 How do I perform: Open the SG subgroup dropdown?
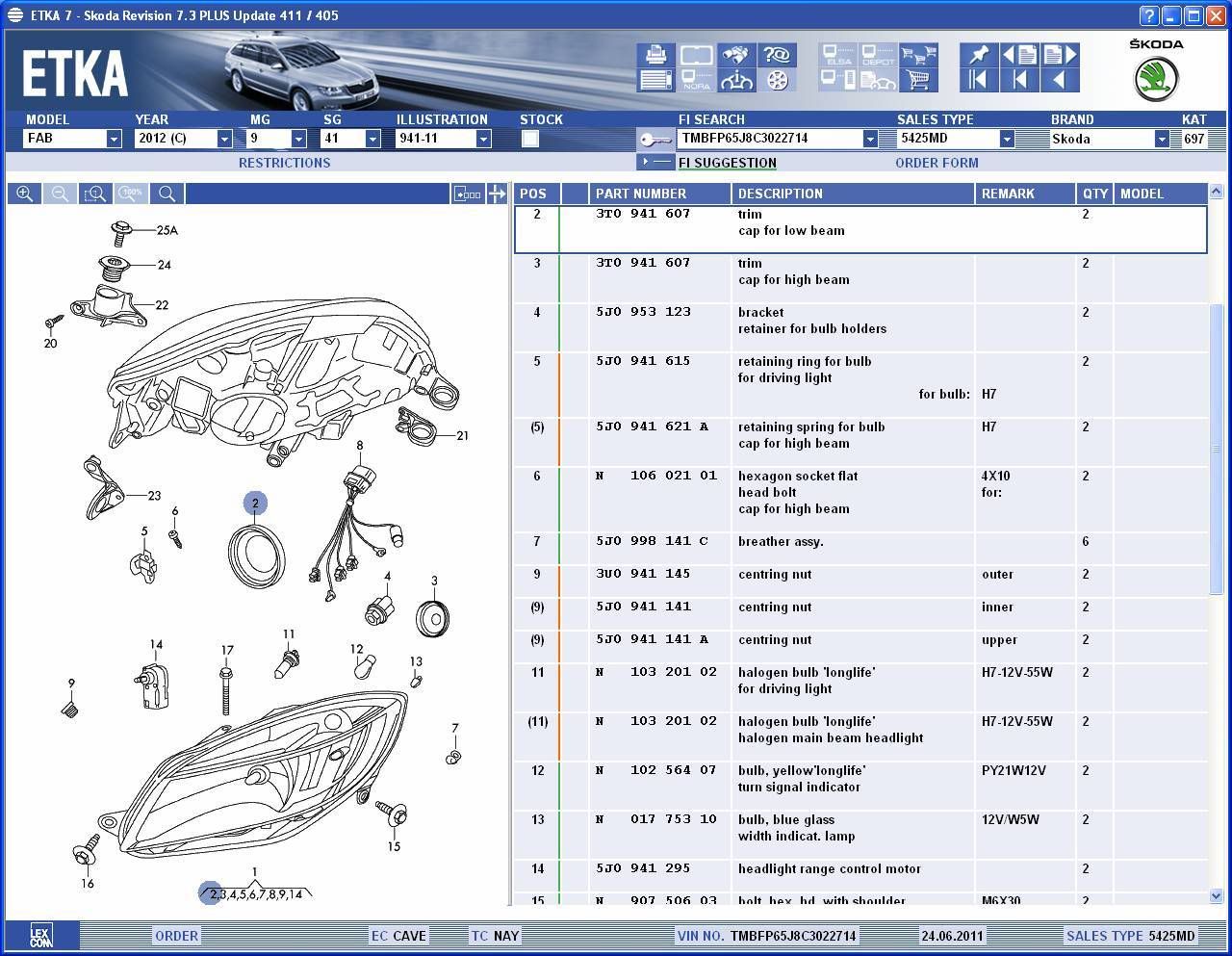pos(372,139)
